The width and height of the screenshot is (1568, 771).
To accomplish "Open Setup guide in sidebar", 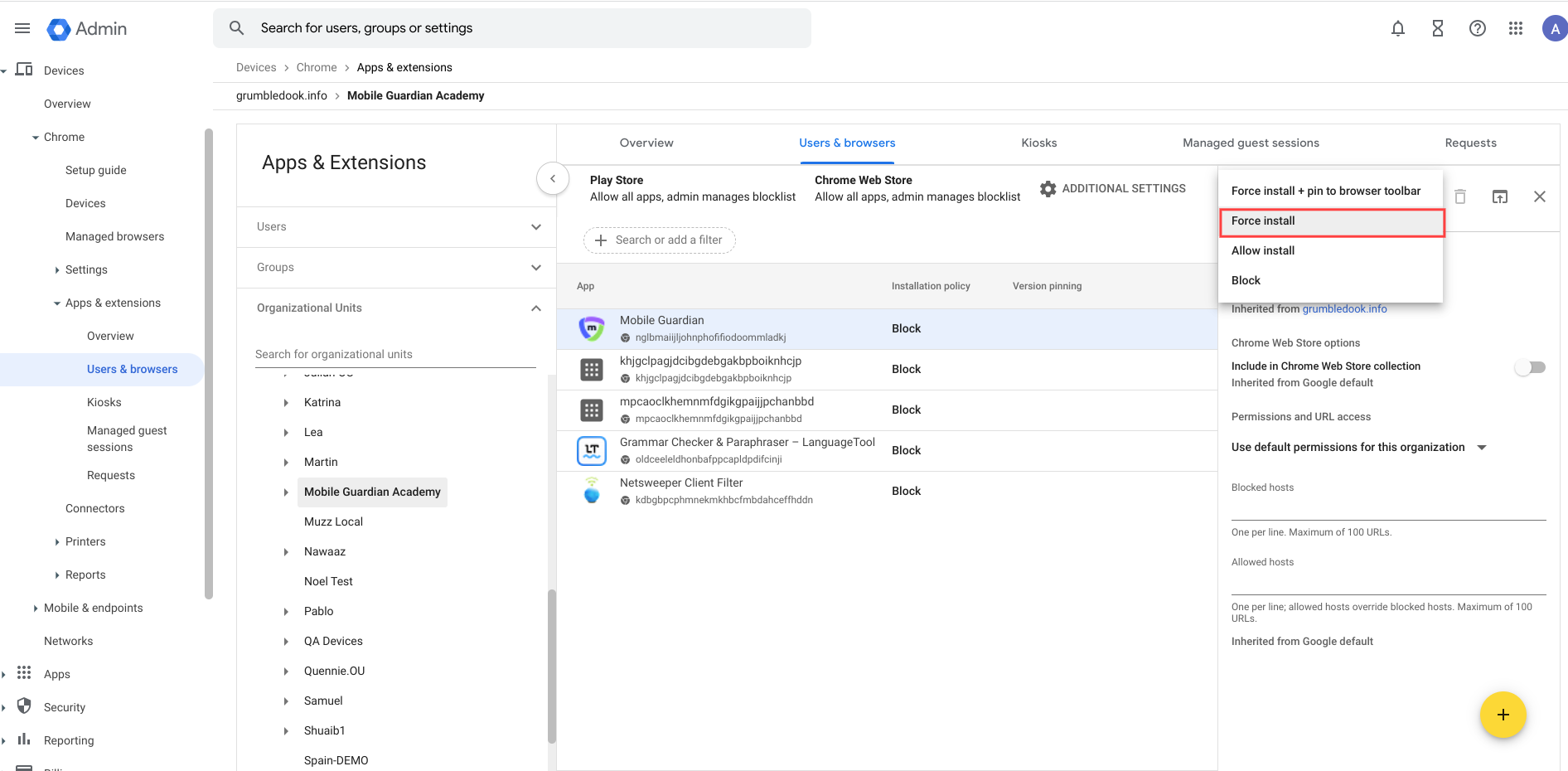I will 96,170.
